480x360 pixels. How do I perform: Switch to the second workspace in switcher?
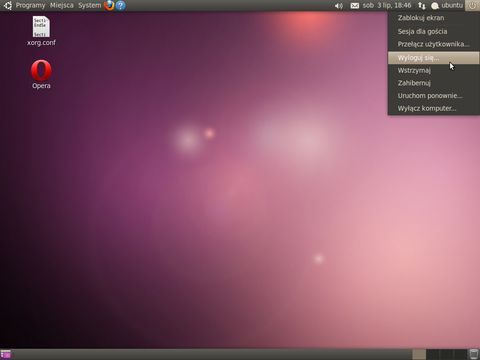tap(433, 354)
